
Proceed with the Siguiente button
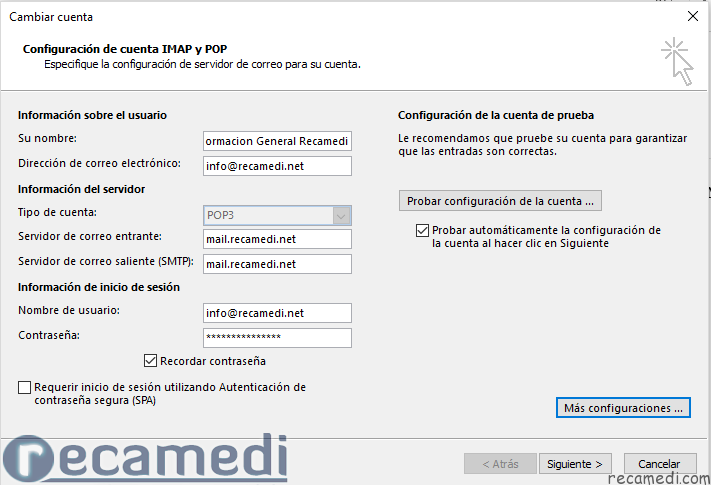tap(575, 464)
